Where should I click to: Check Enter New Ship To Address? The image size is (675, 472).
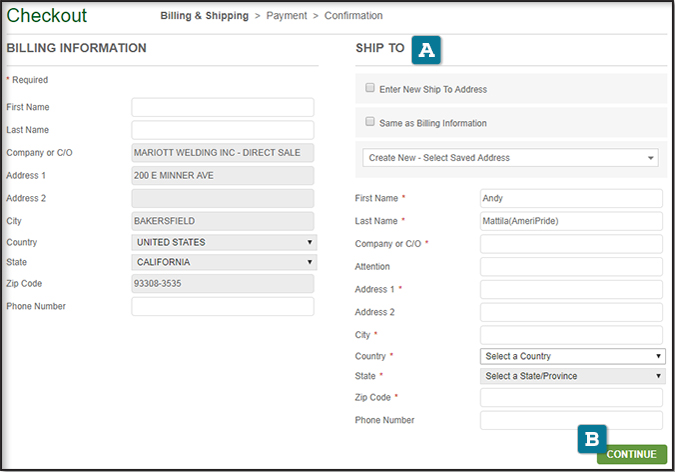tap(370, 89)
